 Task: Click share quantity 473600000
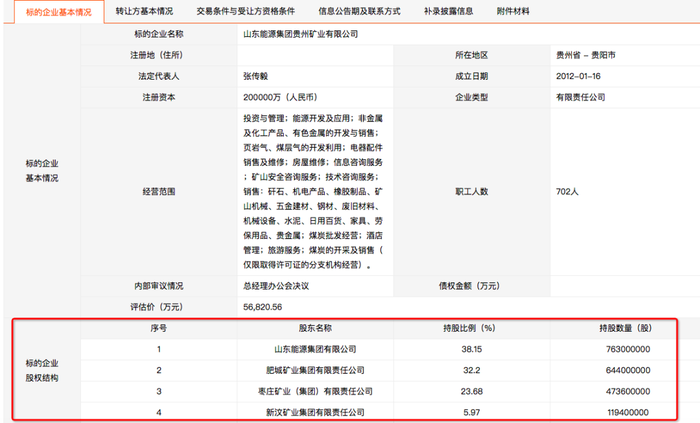(x=628, y=391)
